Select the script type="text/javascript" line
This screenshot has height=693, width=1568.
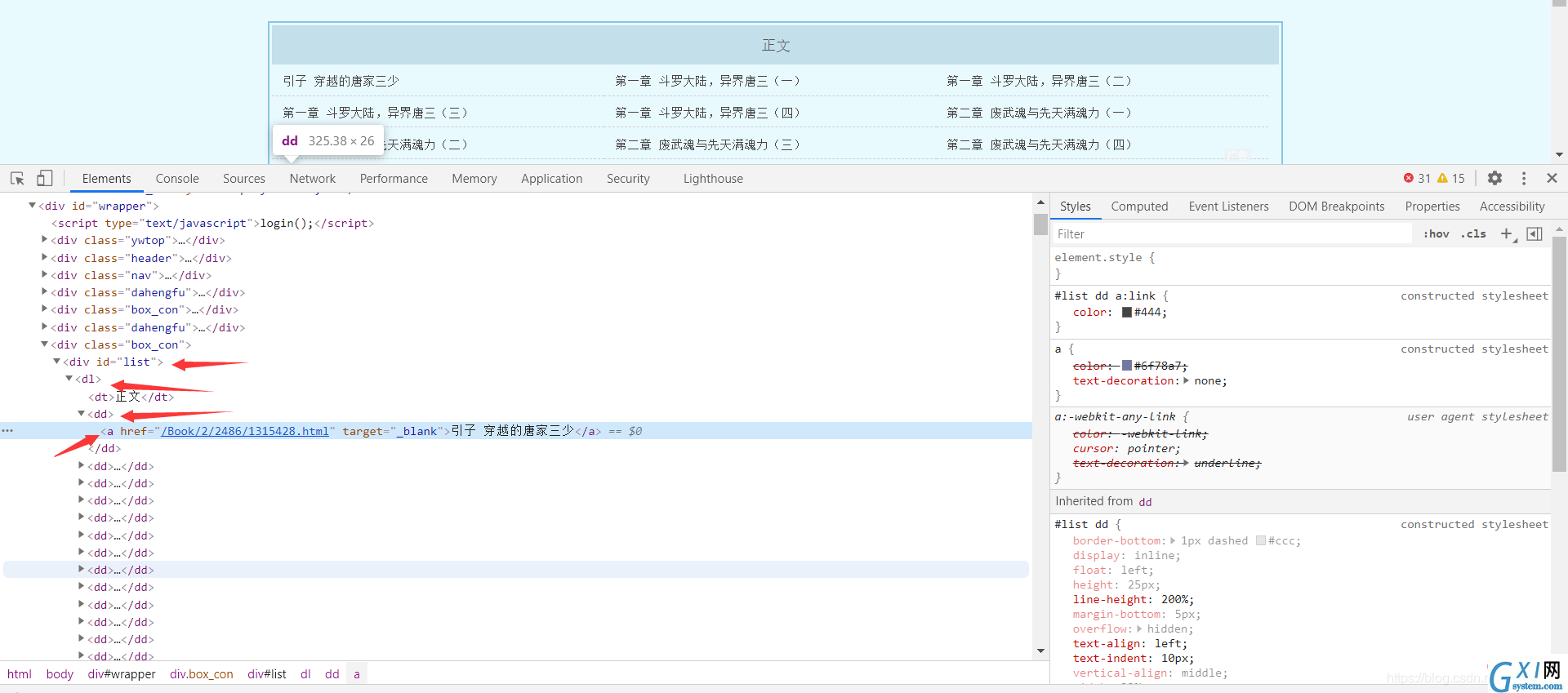[x=212, y=223]
